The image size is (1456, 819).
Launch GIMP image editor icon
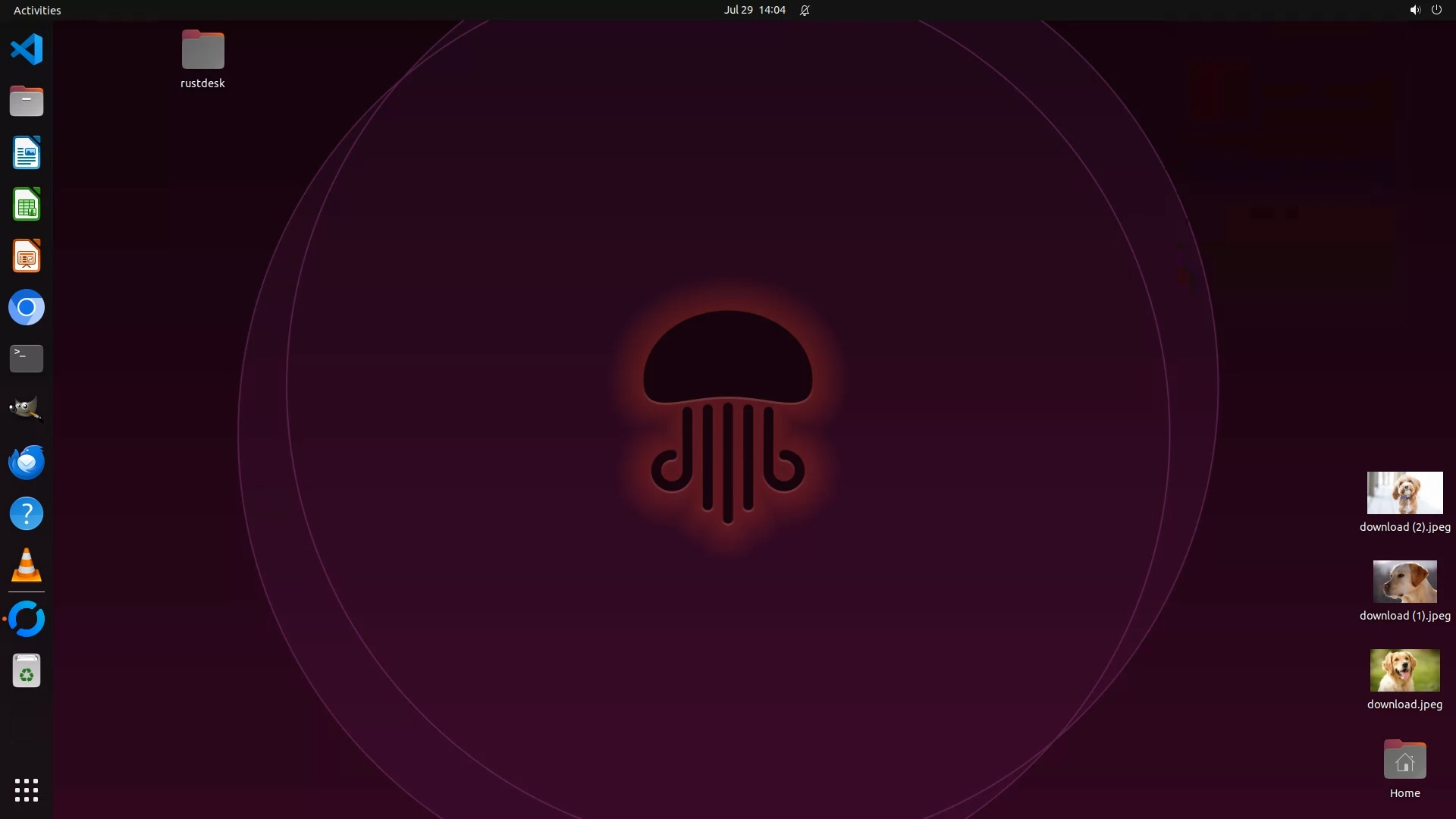27,410
